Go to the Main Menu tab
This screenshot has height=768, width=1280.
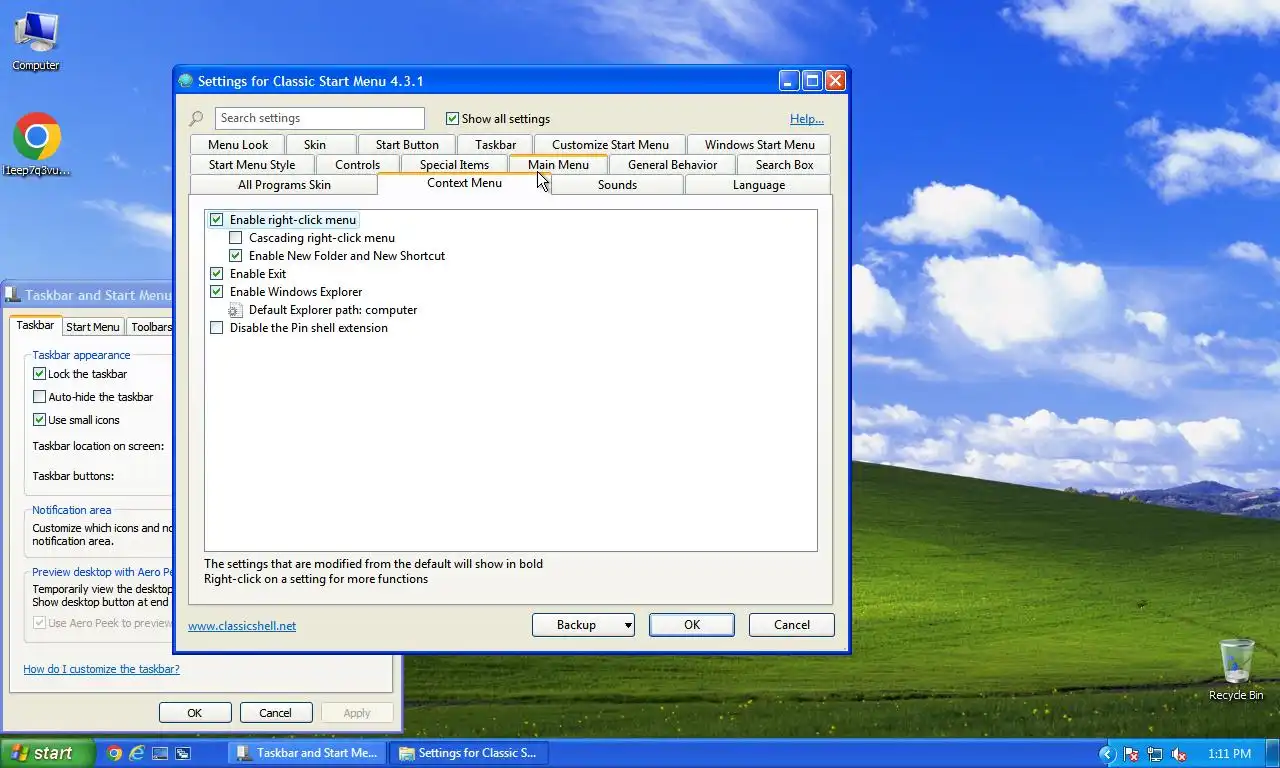point(558,165)
